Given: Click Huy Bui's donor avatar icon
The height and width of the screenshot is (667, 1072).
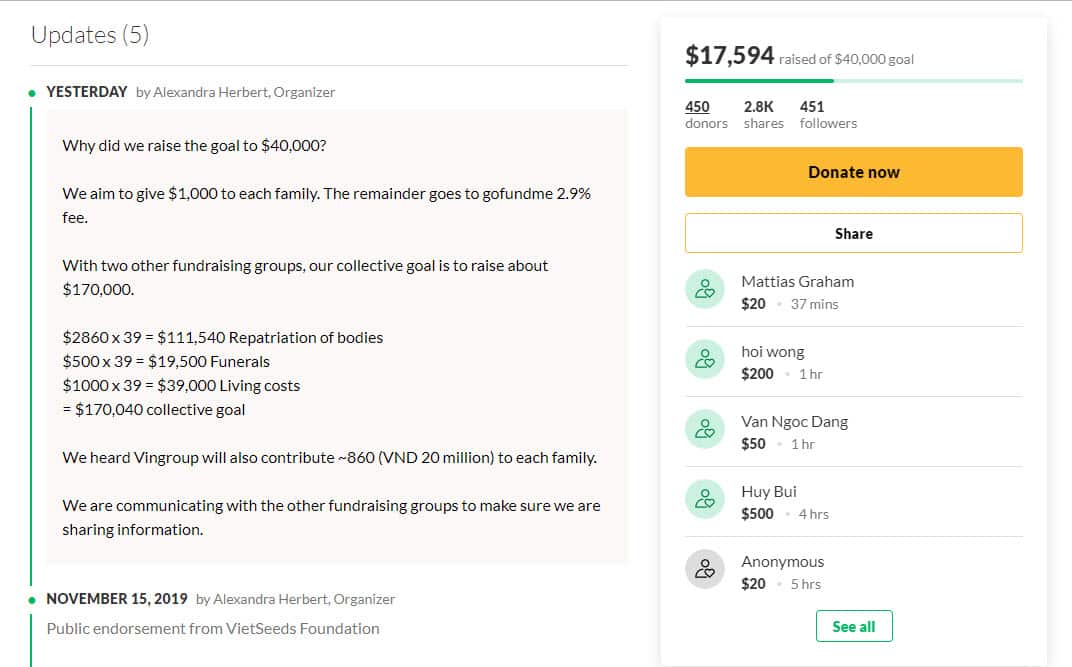Looking at the screenshot, I should pos(704,499).
